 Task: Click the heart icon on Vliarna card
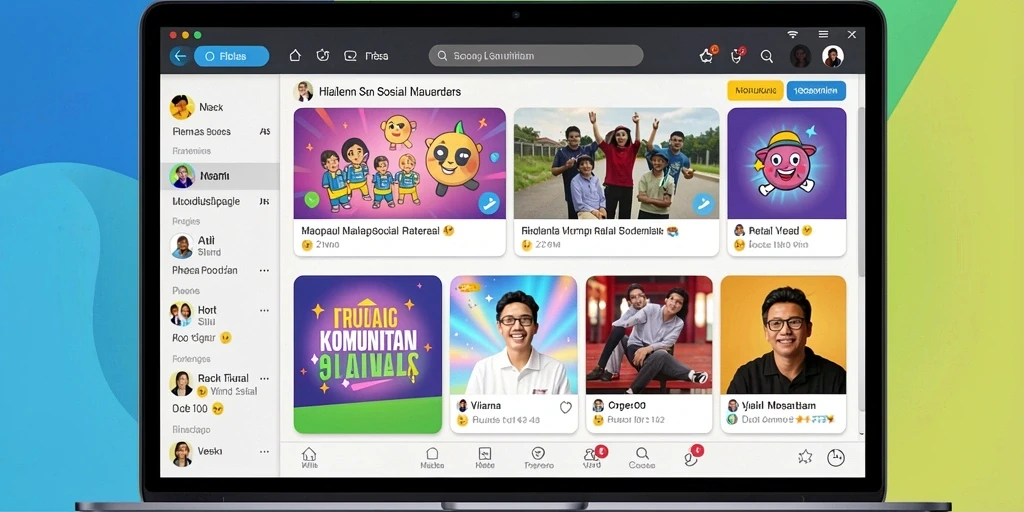[566, 407]
